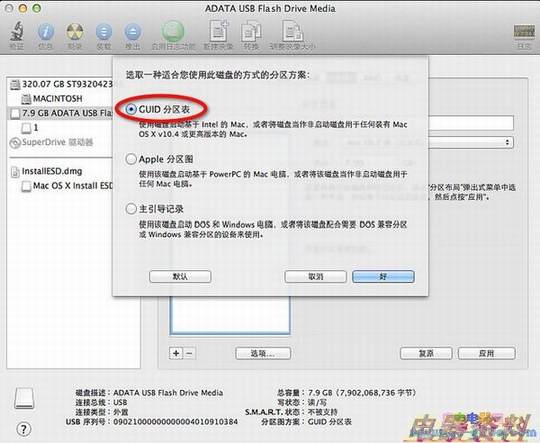The height and width of the screenshot is (443, 540).
Task: Select the 7.9 GB ADATA USB drive
Action: 61,113
